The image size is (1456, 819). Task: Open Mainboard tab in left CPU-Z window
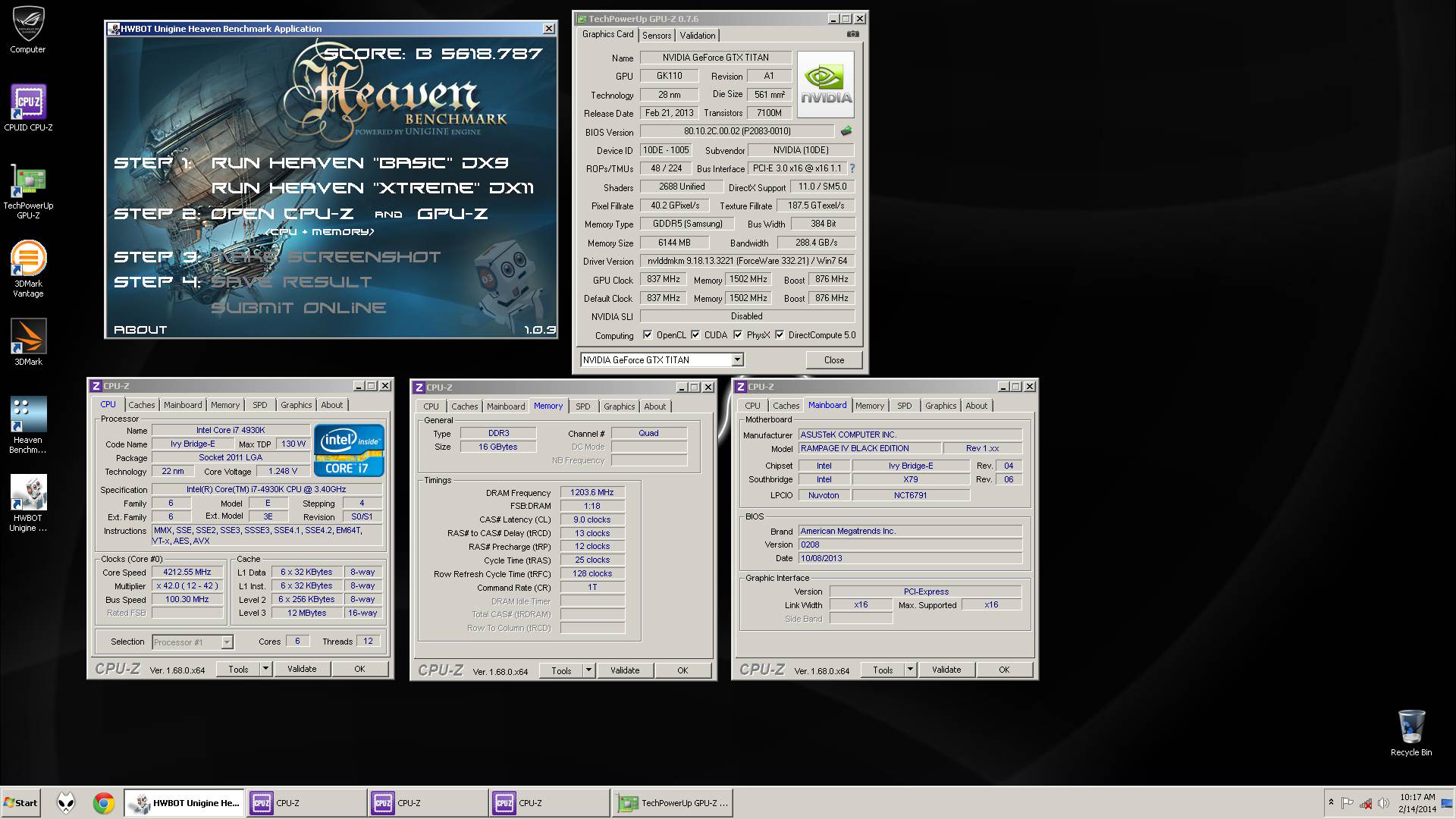[184, 405]
